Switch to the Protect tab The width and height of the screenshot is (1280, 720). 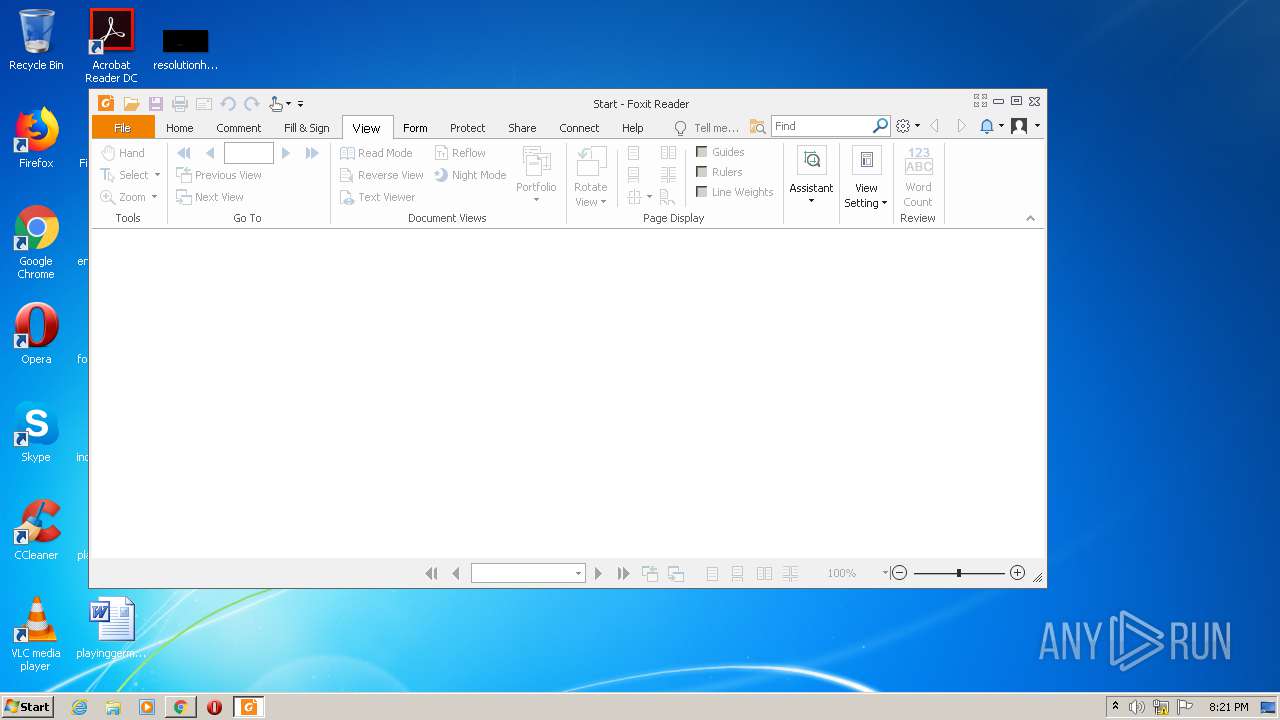[x=467, y=128]
